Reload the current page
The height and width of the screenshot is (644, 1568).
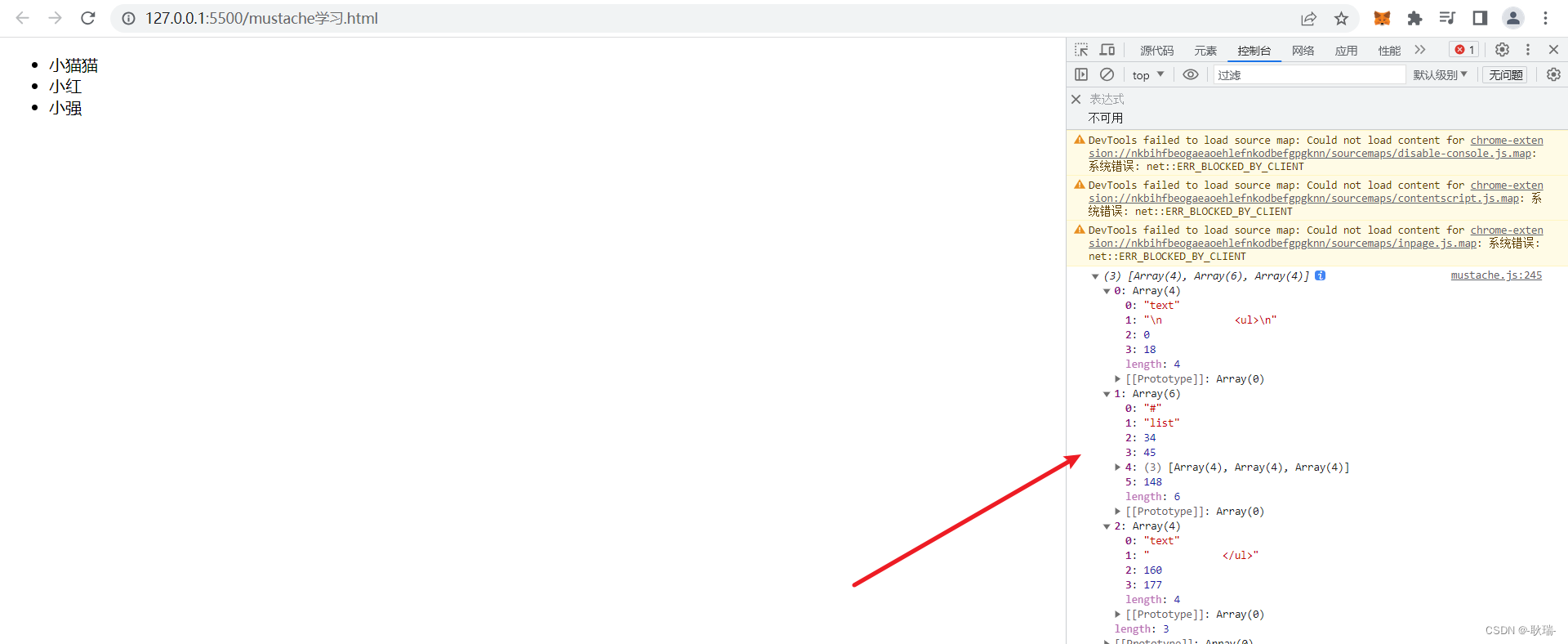(x=88, y=18)
